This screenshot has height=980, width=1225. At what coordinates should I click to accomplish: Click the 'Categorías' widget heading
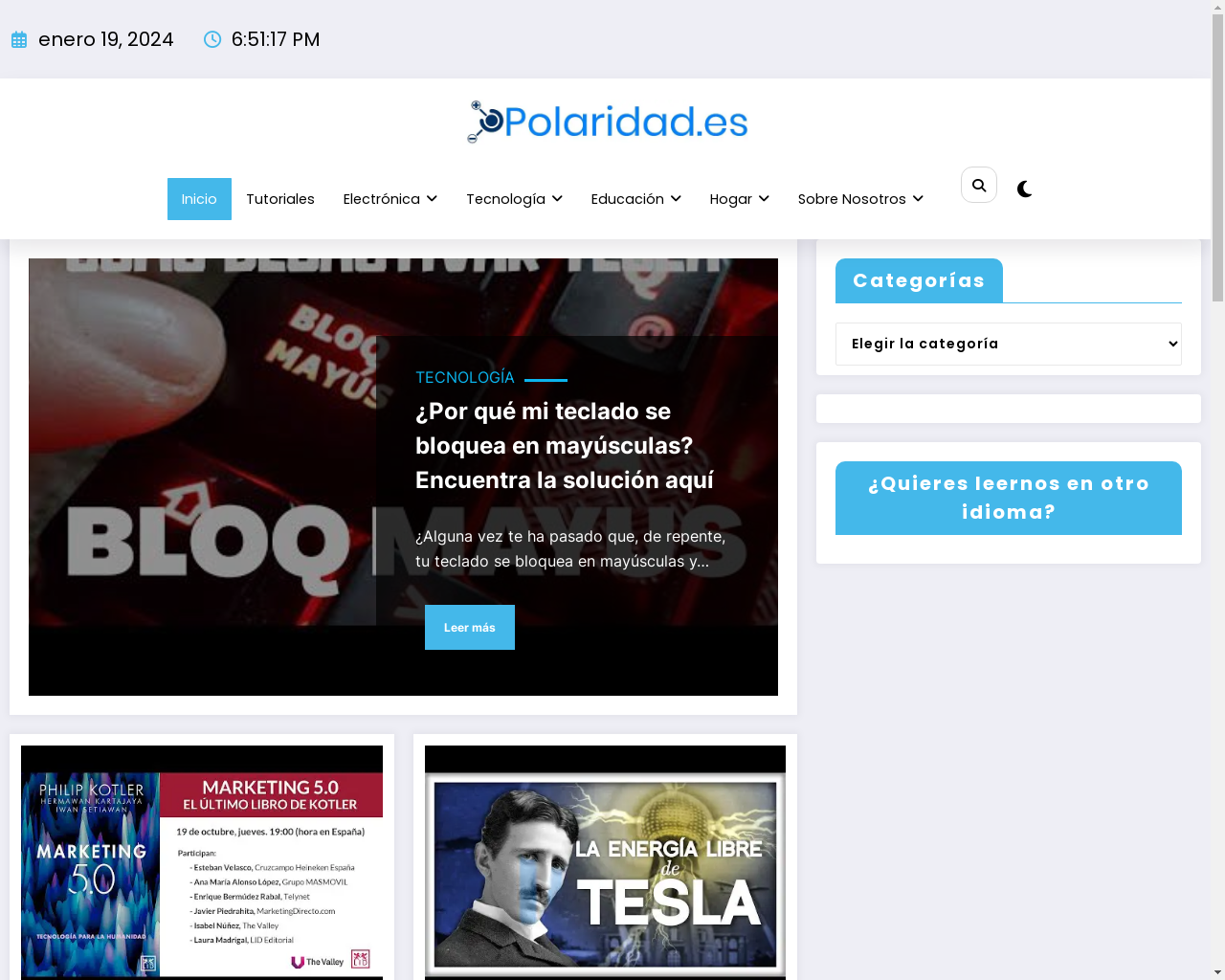[x=919, y=280]
